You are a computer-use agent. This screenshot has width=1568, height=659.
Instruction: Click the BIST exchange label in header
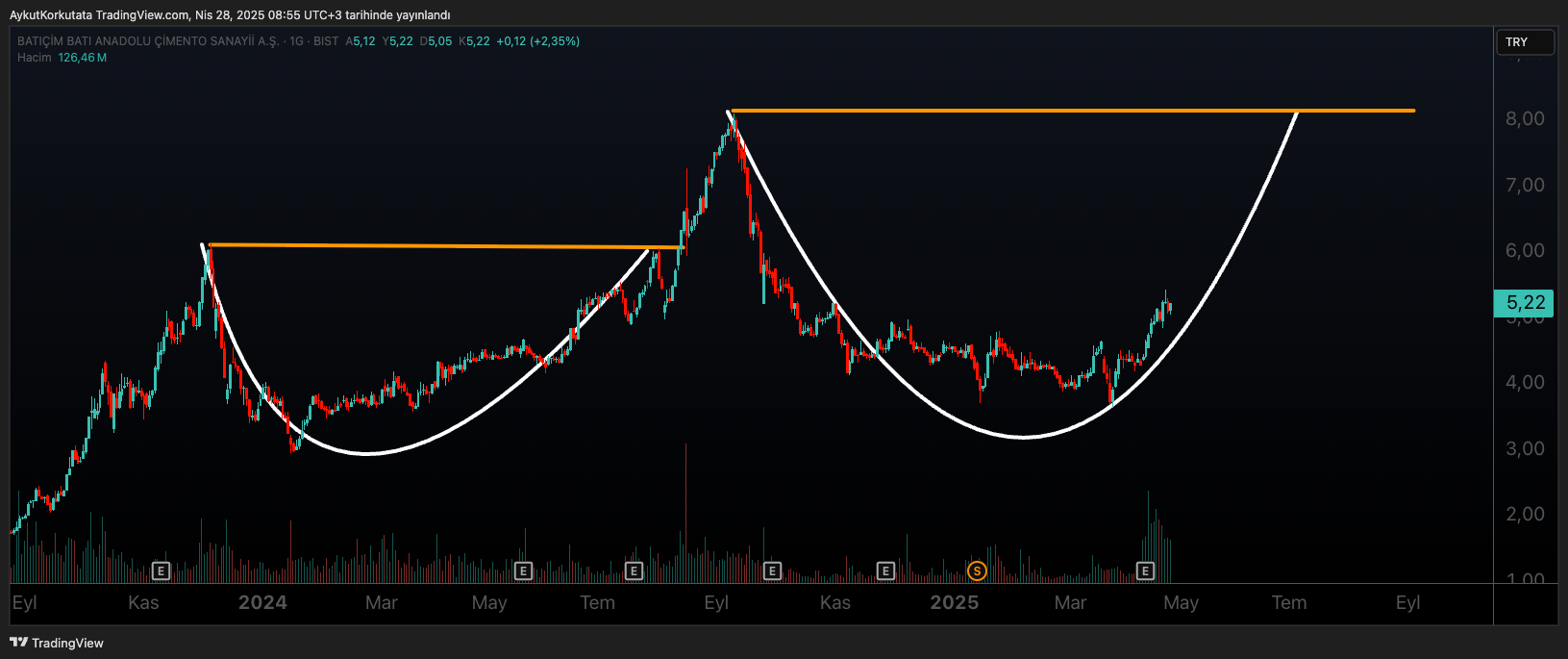click(326, 41)
